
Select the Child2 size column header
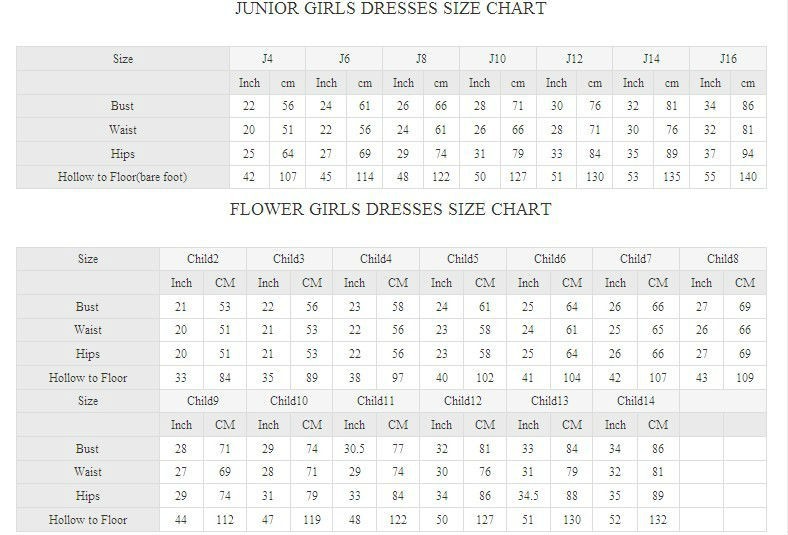[203, 259]
